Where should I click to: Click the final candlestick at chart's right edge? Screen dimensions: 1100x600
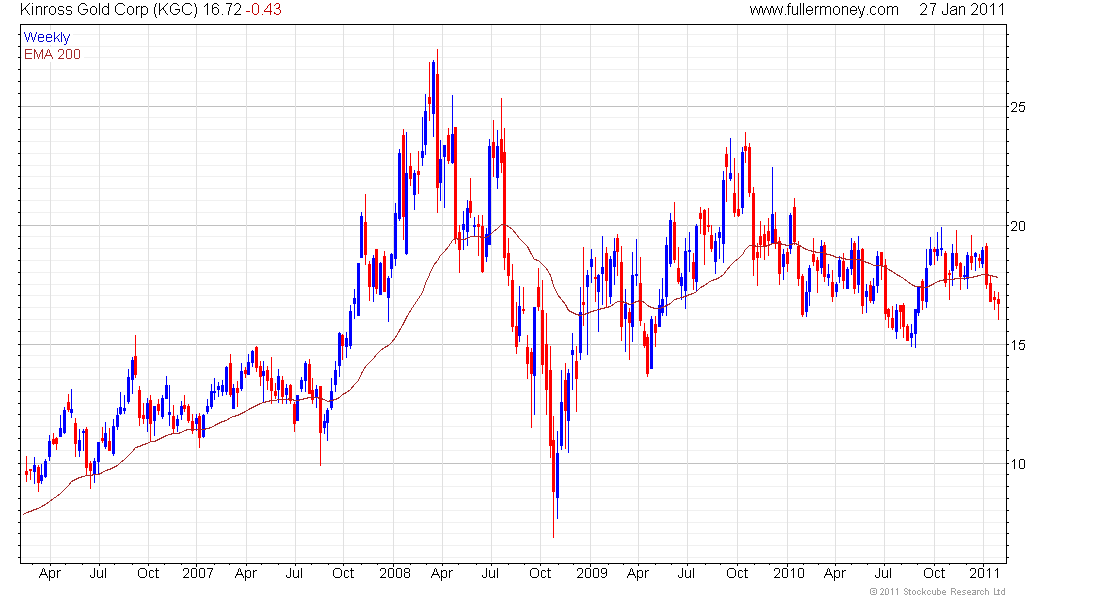pos(998,302)
